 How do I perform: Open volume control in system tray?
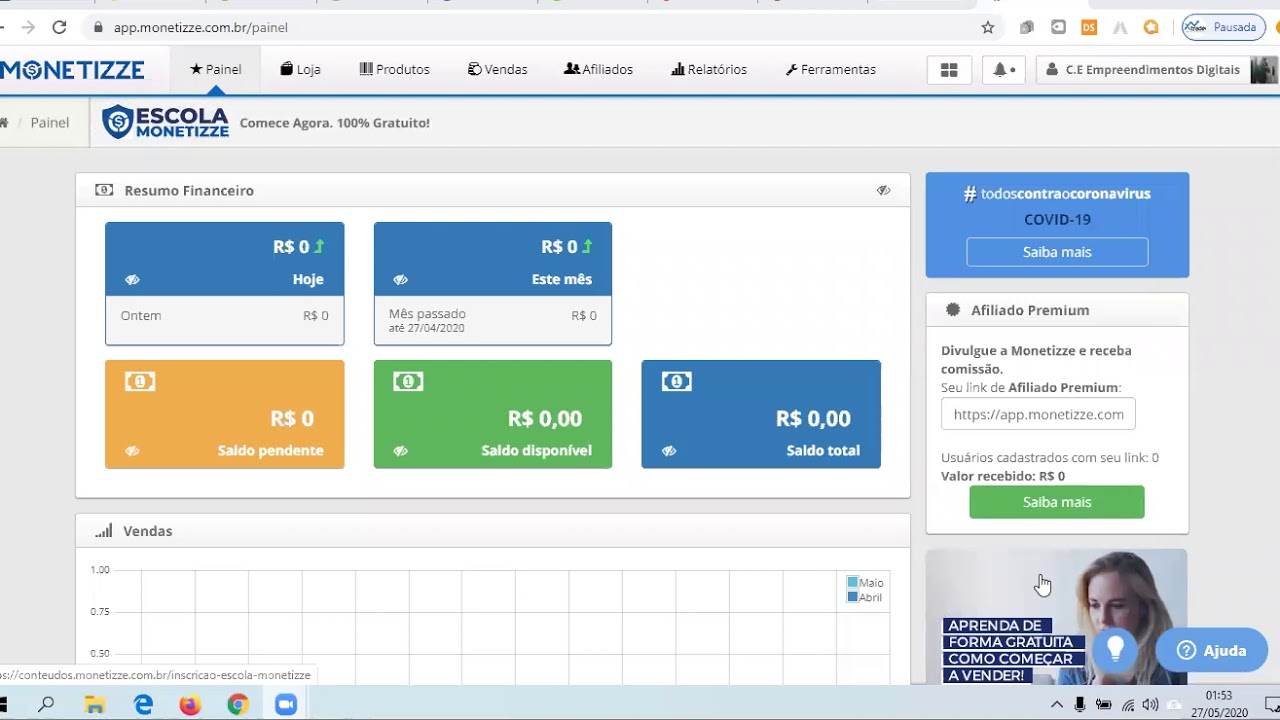click(1150, 705)
